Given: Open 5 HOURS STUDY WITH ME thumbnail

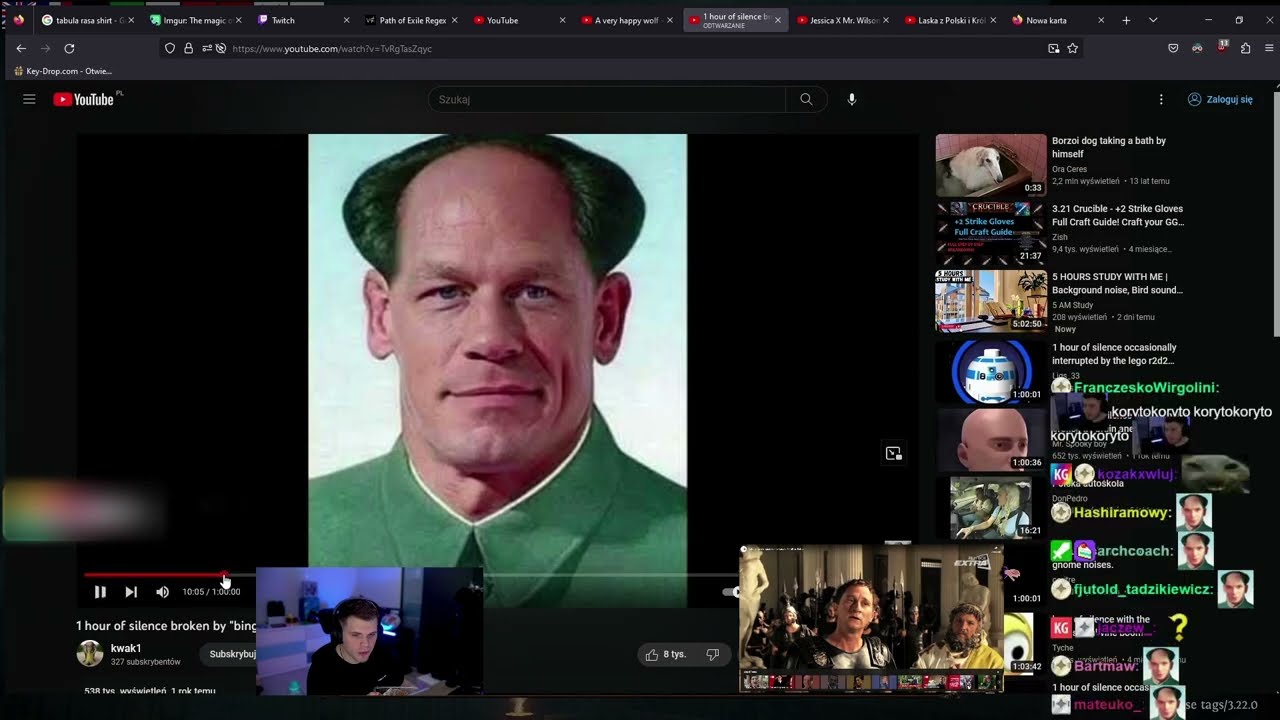Looking at the screenshot, I should (x=991, y=301).
